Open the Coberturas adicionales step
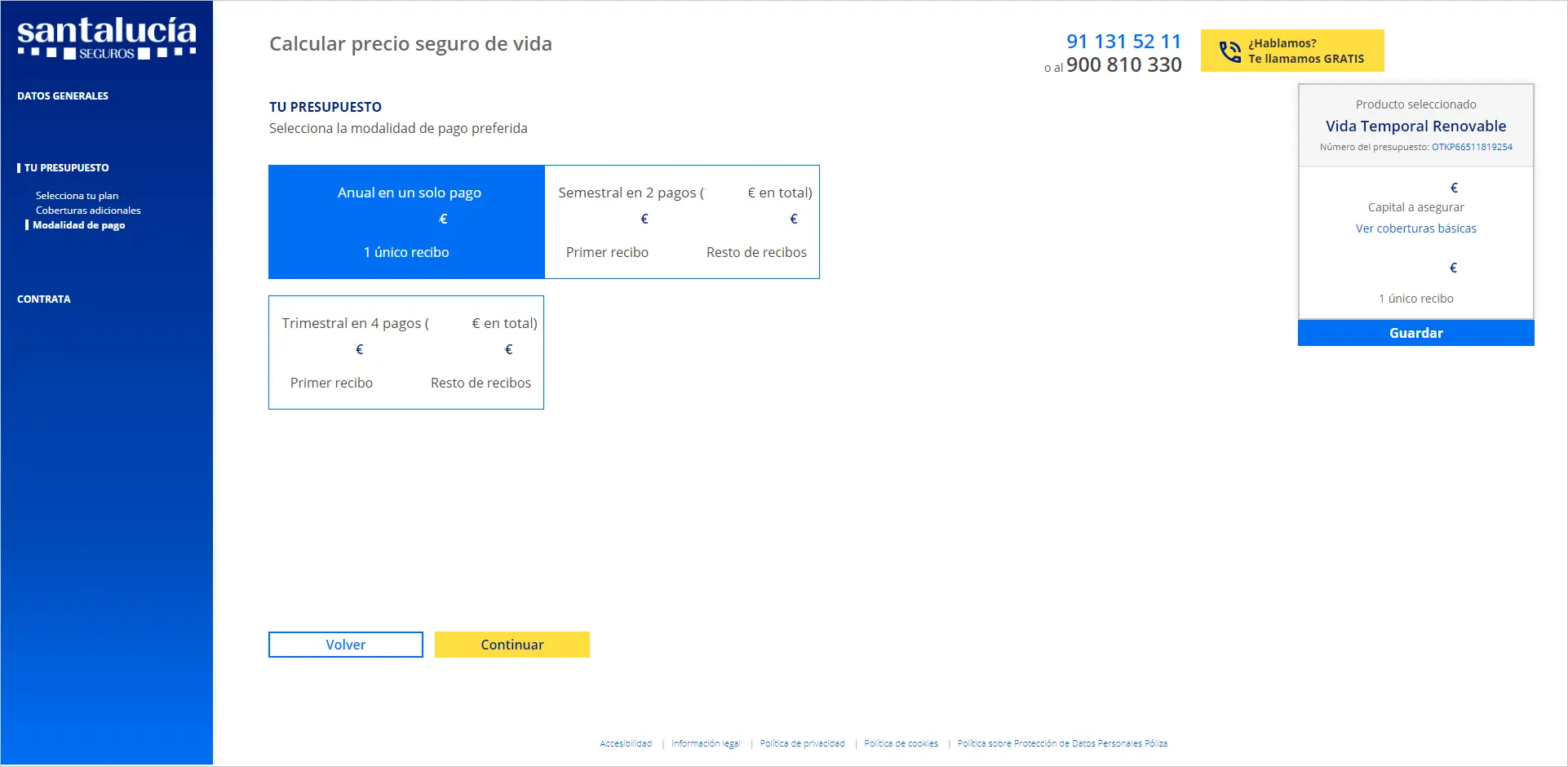This screenshot has width=1568, height=767. click(88, 211)
